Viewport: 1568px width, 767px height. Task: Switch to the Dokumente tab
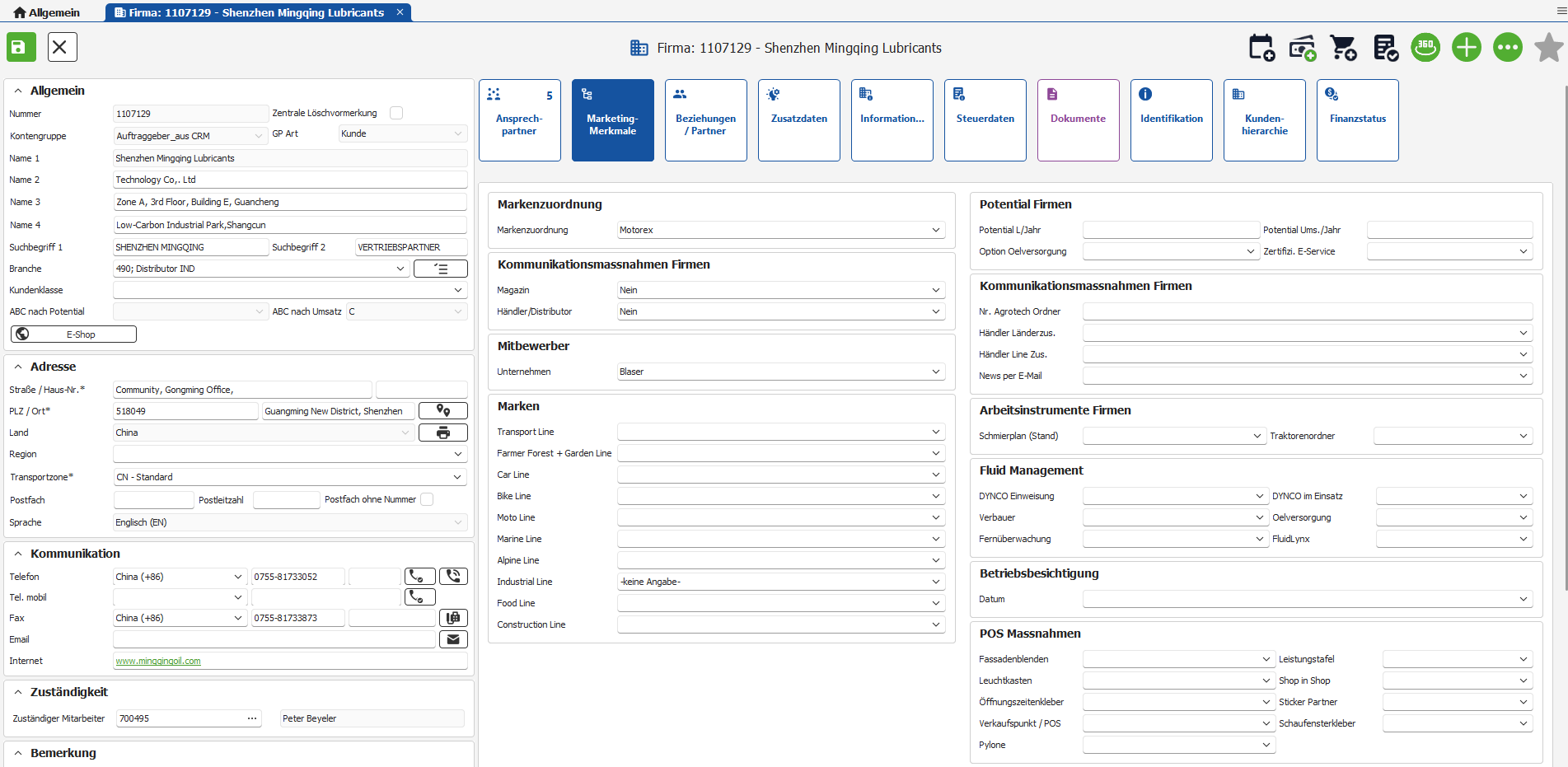[x=1078, y=119]
